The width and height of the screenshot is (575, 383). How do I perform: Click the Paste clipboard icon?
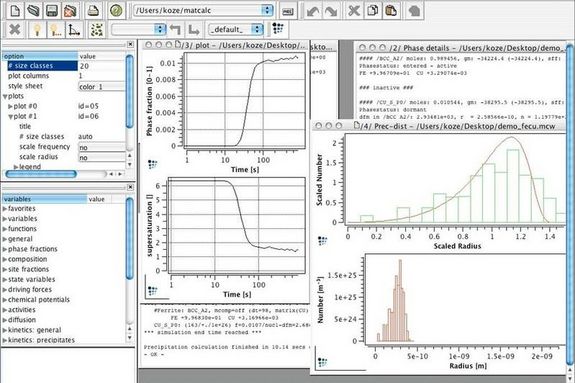391,11
